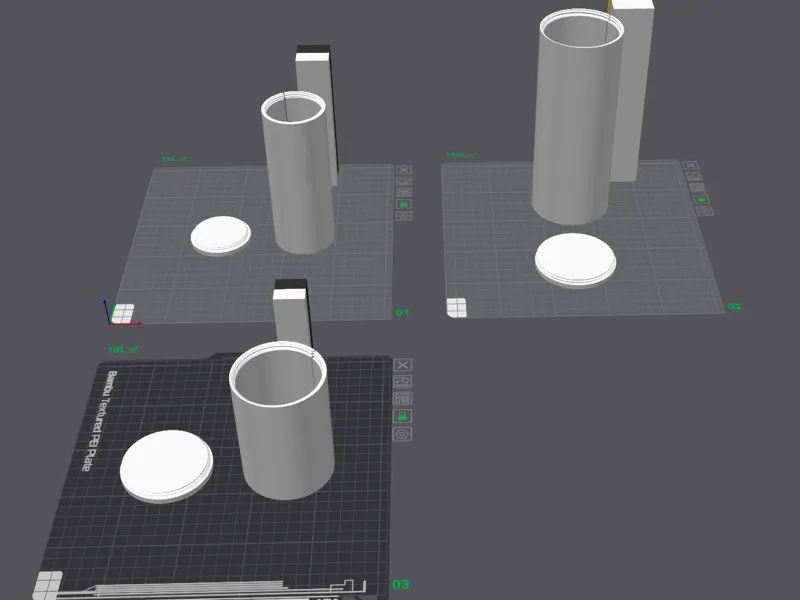Remove plate 02 with its X icon
Screen dimensions: 800x600
click(690, 165)
